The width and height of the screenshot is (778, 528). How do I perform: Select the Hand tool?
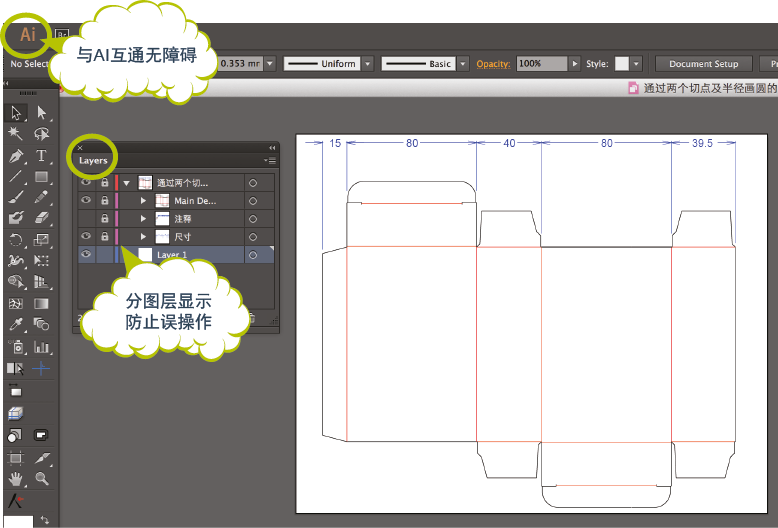[x=16, y=479]
